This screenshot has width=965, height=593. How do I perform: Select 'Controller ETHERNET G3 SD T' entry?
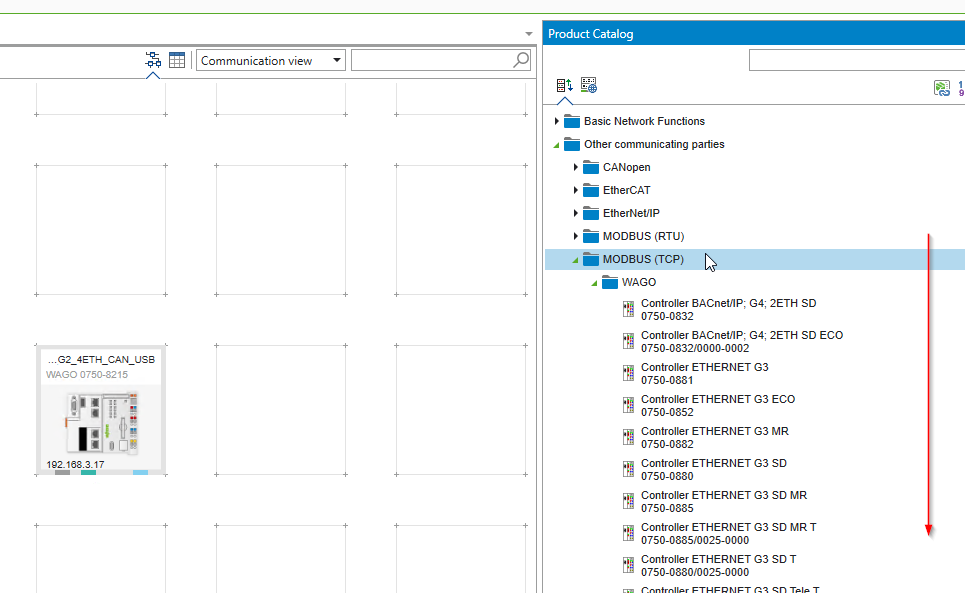719,565
